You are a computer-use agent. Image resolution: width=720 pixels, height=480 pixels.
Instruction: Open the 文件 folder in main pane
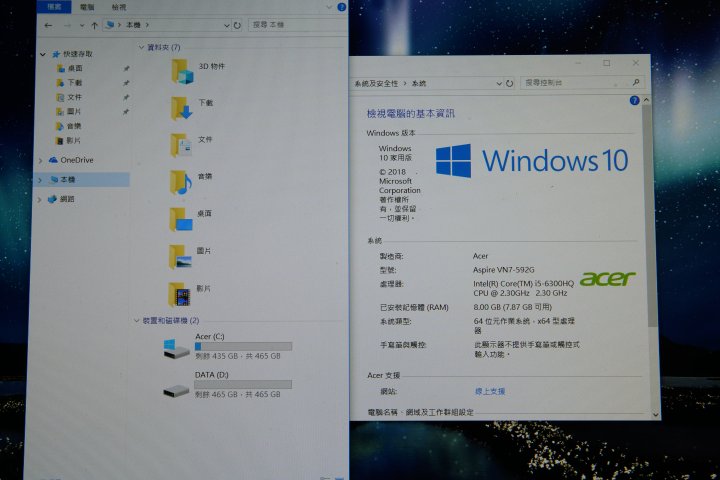coord(181,145)
